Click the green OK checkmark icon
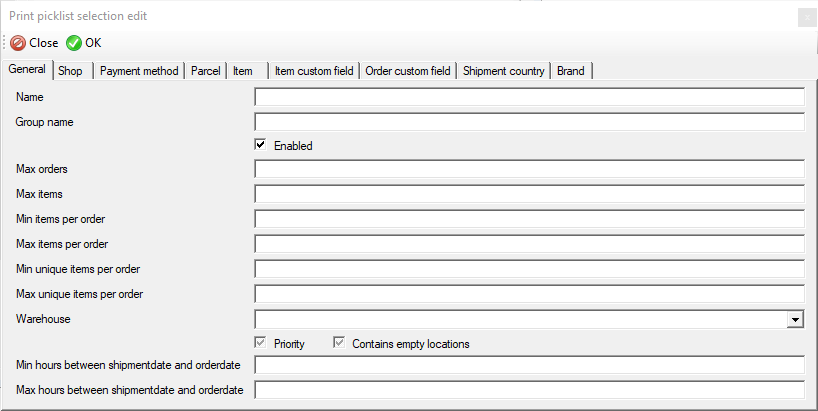Image resolution: width=818 pixels, height=411 pixels. (x=74, y=43)
